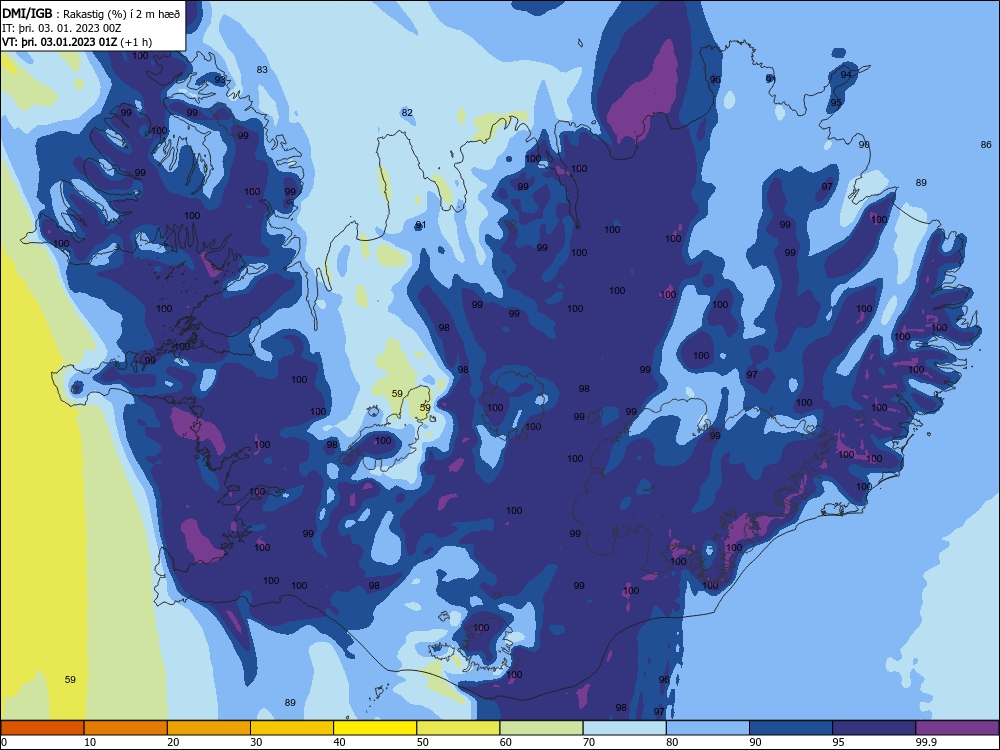
Task: Click the '10' legend scale label
Action: point(90,742)
